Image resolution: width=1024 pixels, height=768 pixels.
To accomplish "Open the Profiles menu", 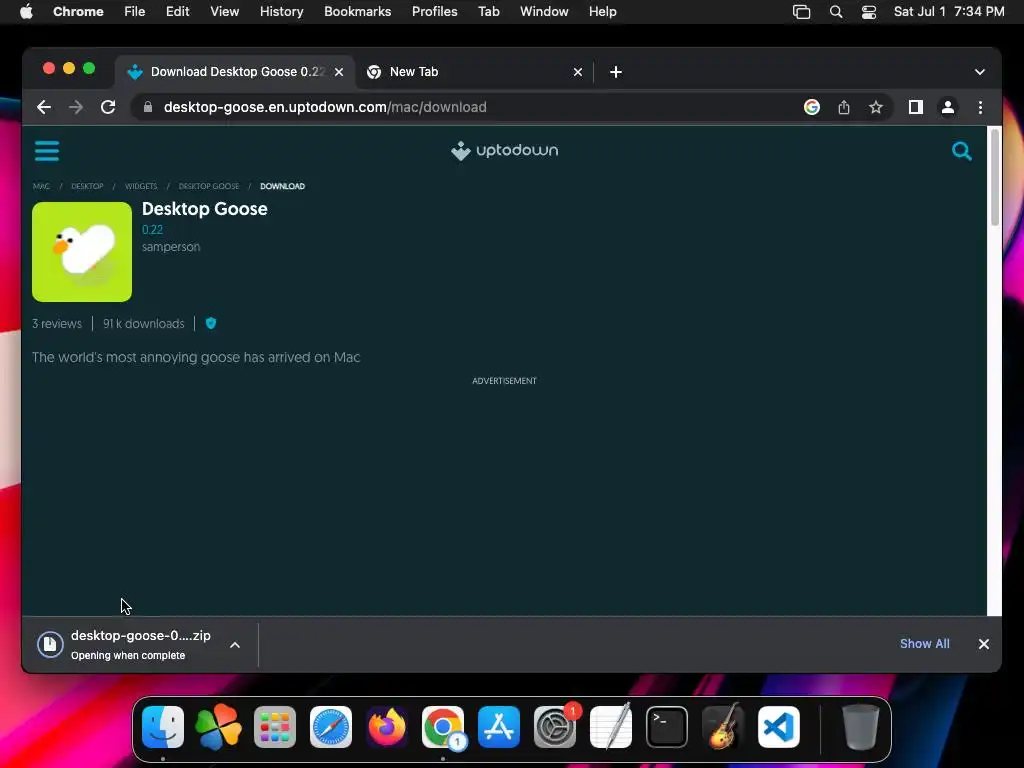I will click(x=434, y=12).
